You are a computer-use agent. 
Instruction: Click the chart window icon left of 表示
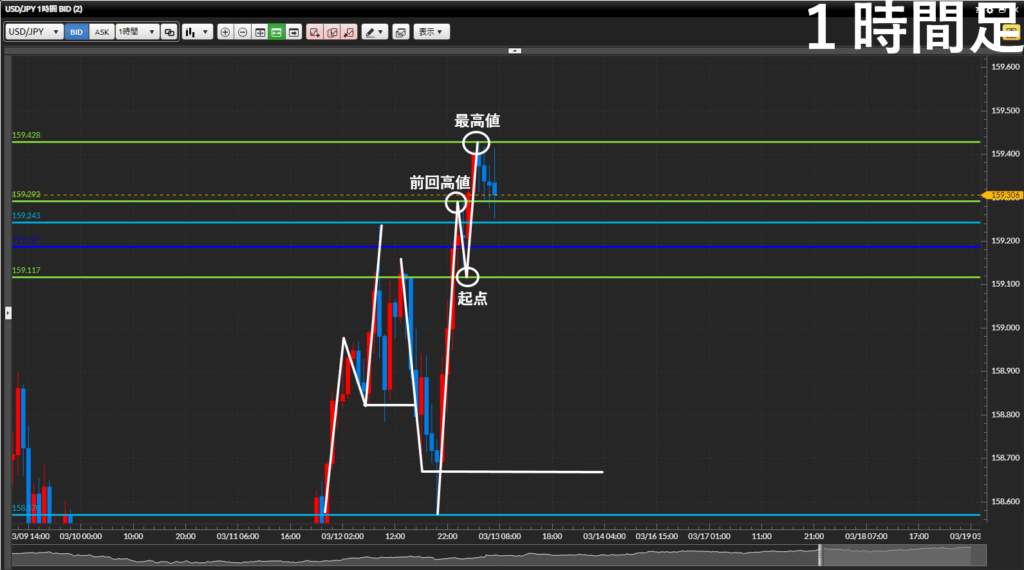(400, 32)
